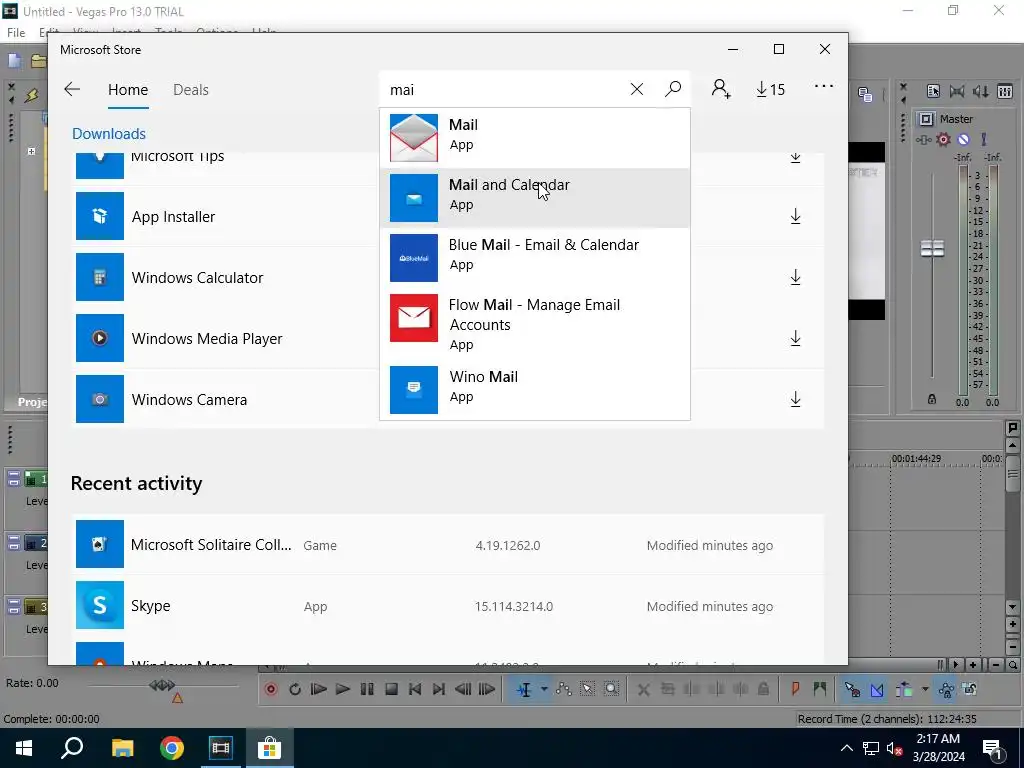Click the Master volume fader handle
Image resolution: width=1024 pixels, height=768 pixels.
click(932, 248)
